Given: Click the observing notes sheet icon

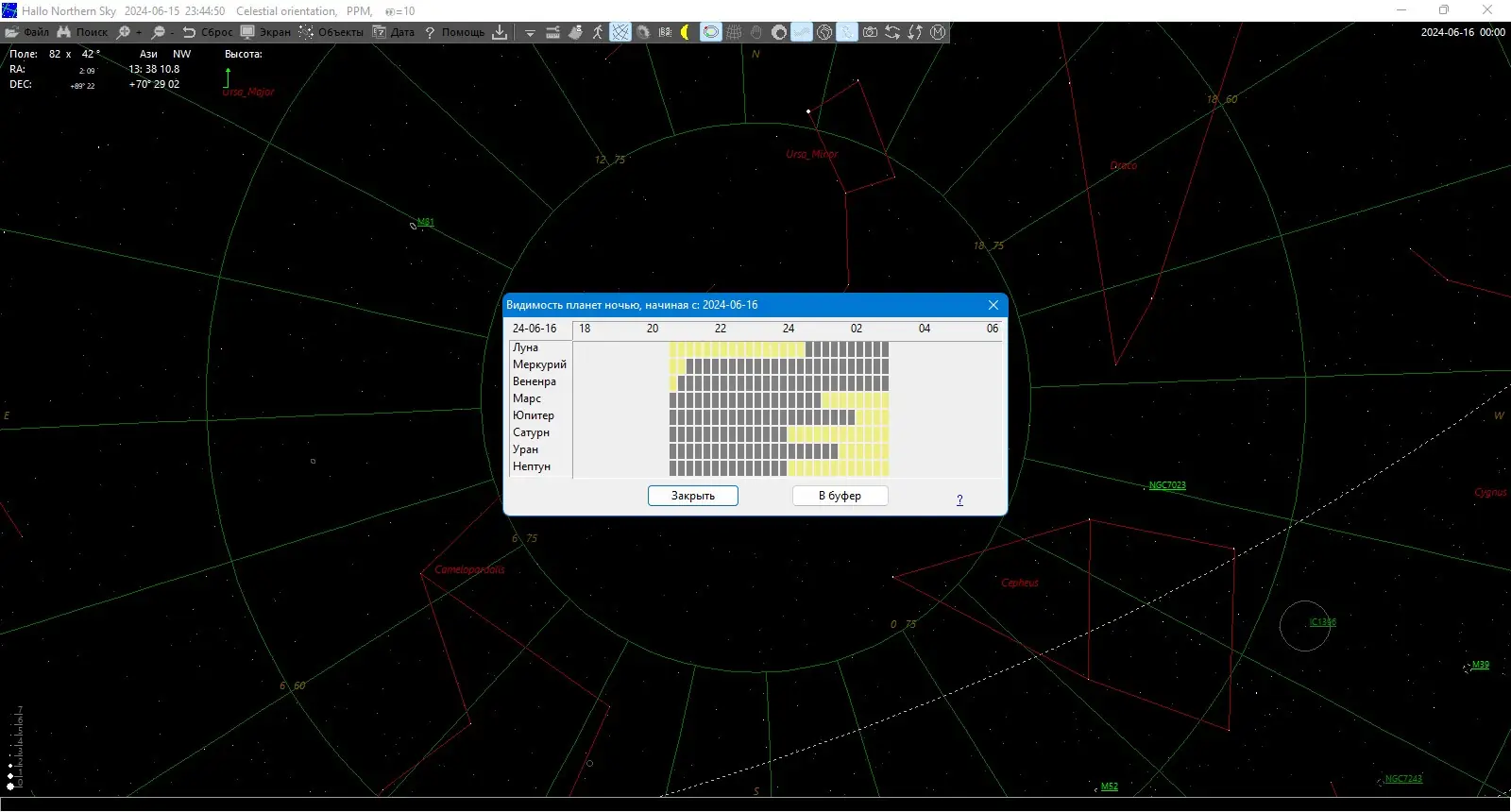Looking at the screenshot, I should click(x=575, y=32).
